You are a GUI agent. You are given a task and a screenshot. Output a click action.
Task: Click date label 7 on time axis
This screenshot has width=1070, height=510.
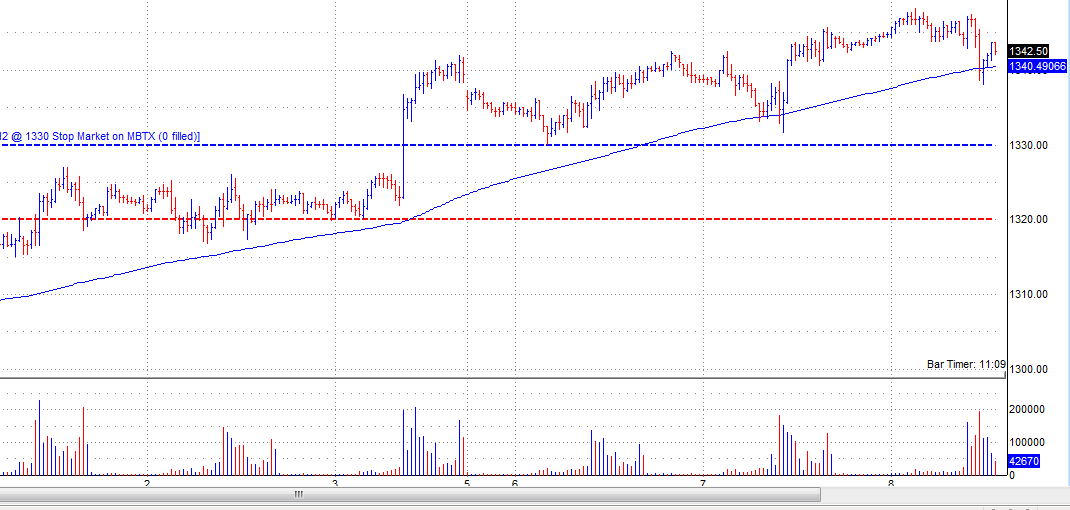[x=703, y=483]
